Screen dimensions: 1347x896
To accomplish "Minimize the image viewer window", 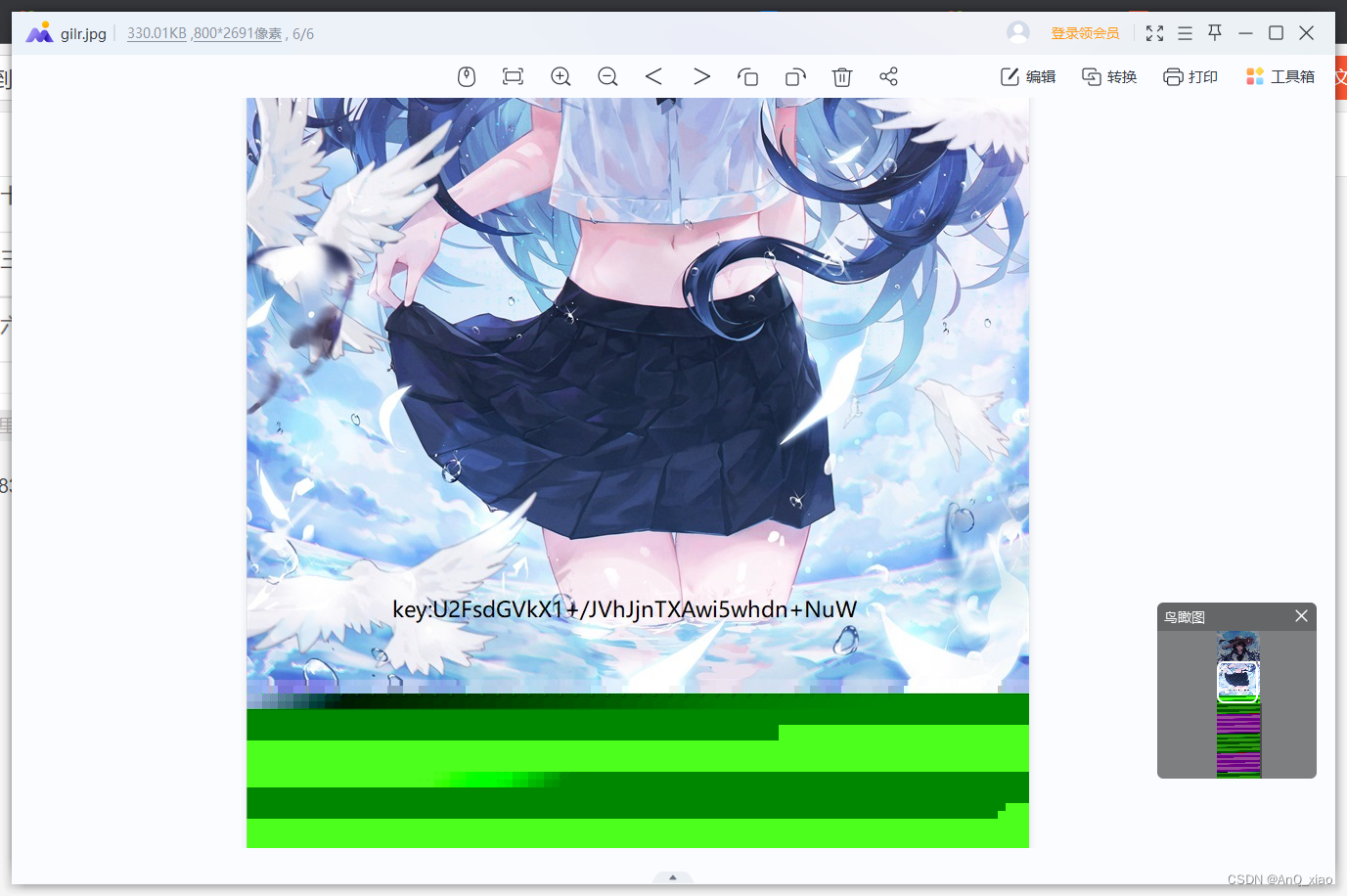I will pos(1245,33).
